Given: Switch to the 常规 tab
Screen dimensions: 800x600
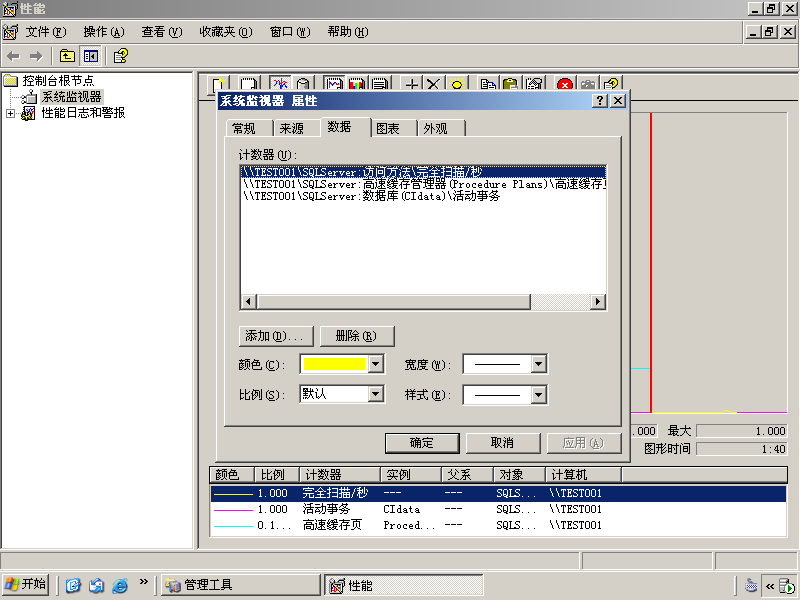Looking at the screenshot, I should (249, 129).
